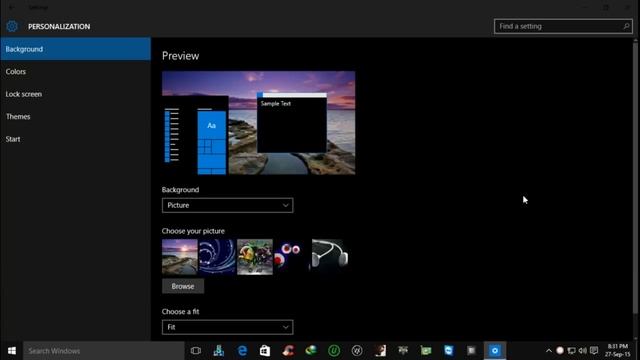Switch to the Colors settings page
640x360 pixels.
76,71
